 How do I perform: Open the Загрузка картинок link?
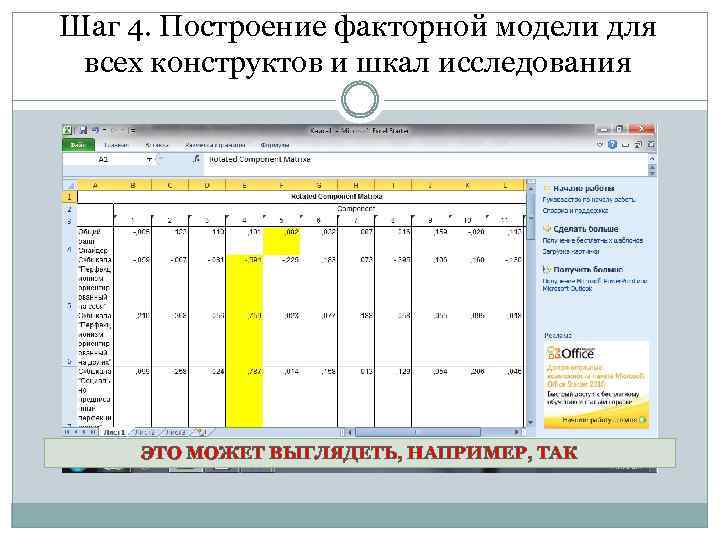tap(571, 252)
